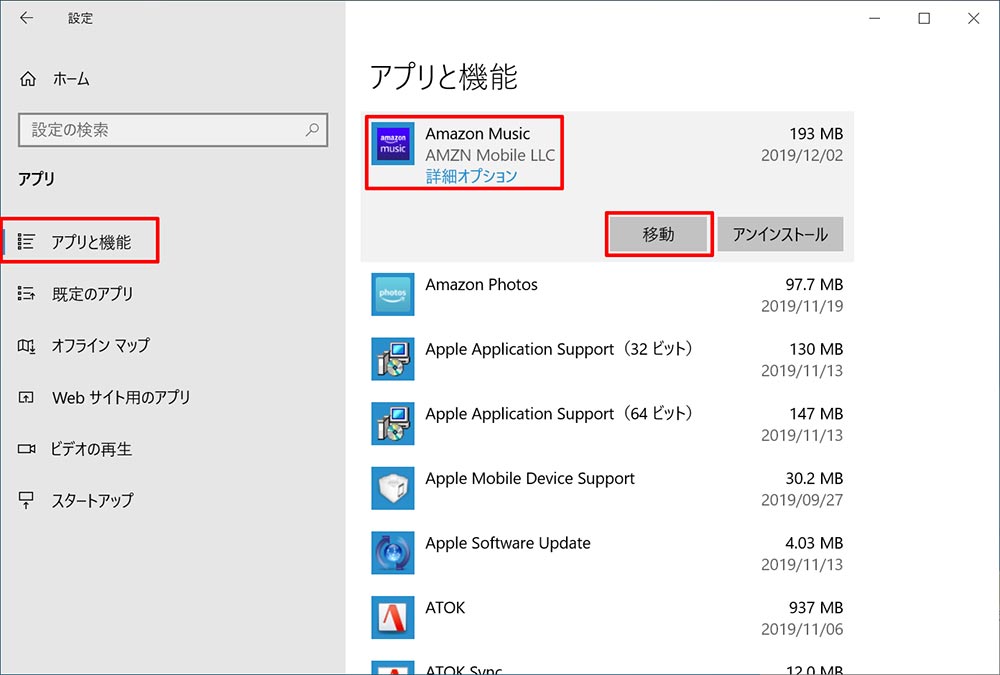Click the Amazon Photos app icon
This screenshot has height=675, width=1000.
[393, 294]
